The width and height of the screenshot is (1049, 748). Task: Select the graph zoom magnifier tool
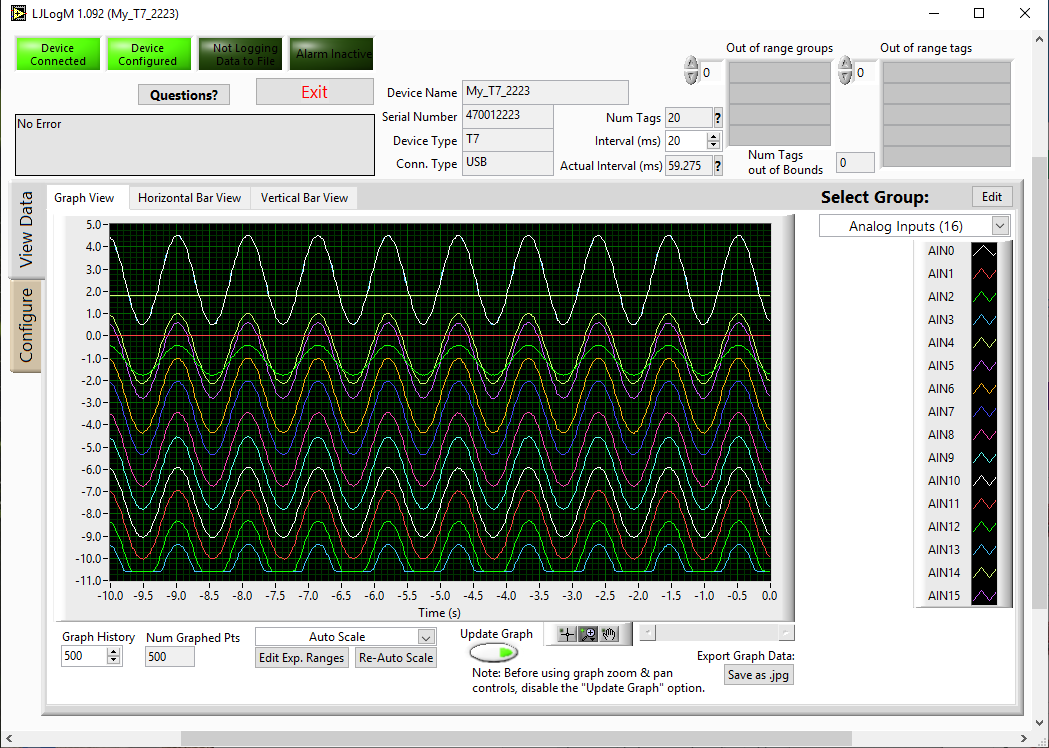click(587, 633)
